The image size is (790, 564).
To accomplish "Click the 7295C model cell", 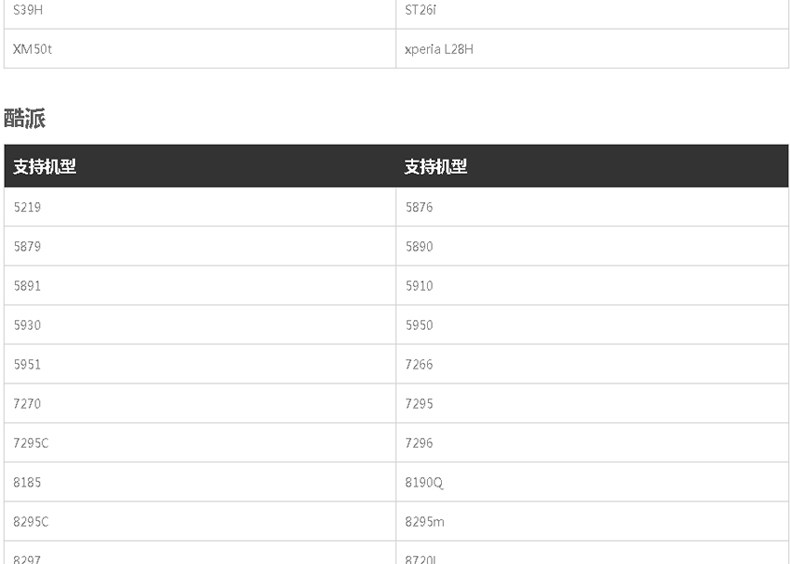I will (31, 443).
